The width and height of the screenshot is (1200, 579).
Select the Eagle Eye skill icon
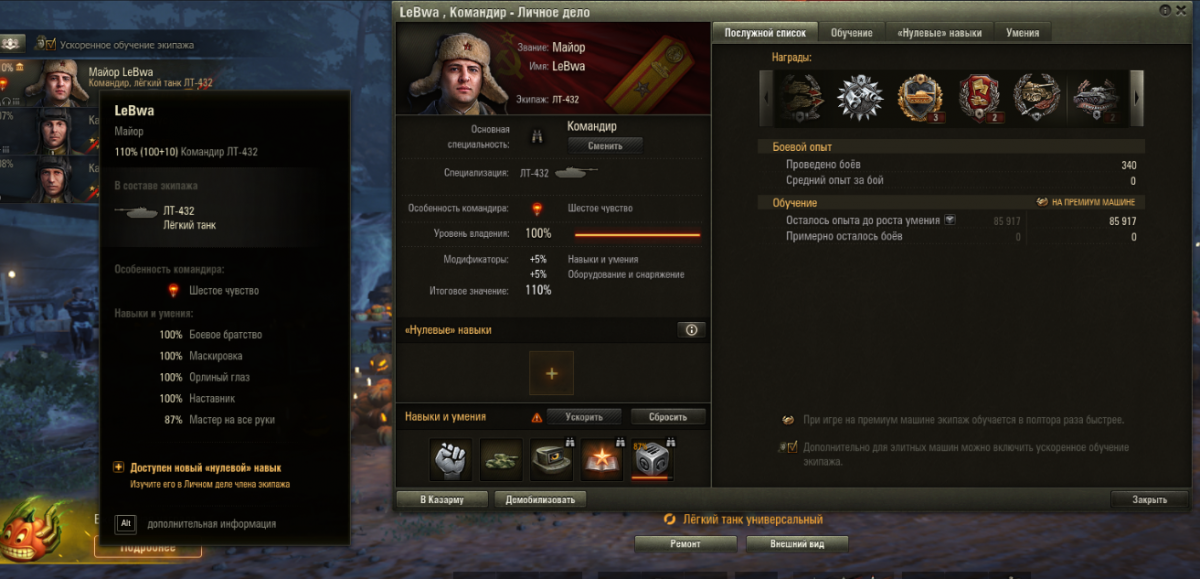coord(552,458)
